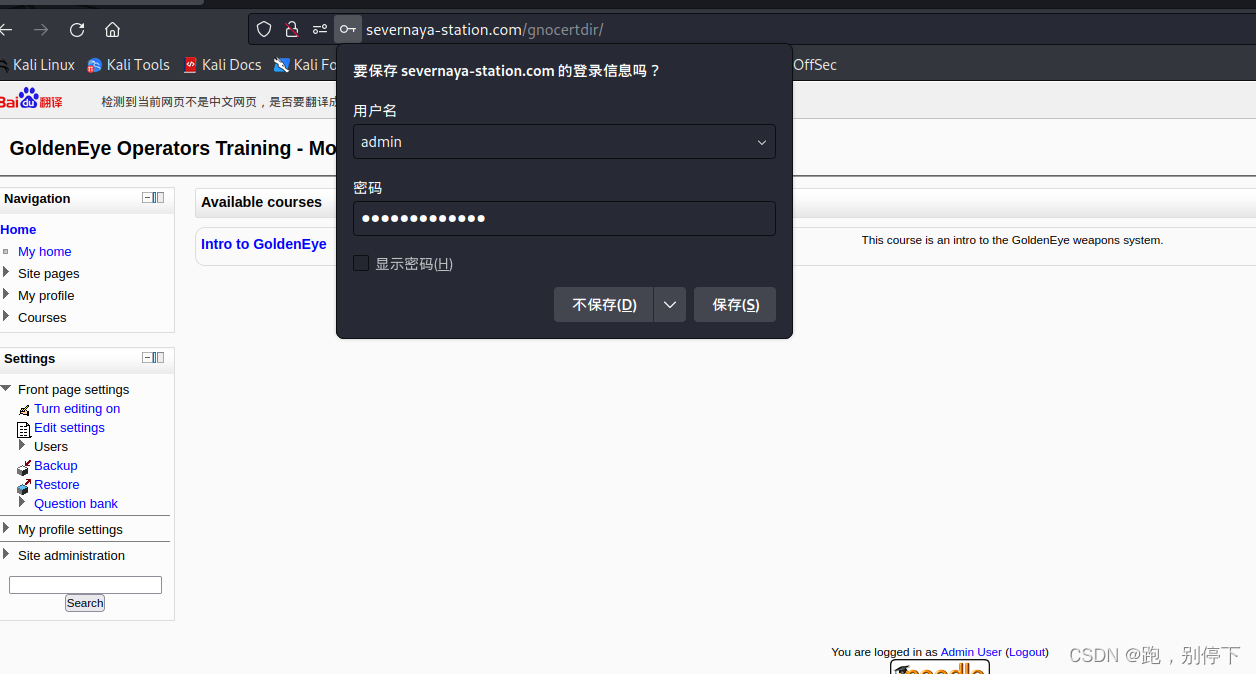Viewport: 1256px width, 674px height.
Task: Click the password field in save prompt
Action: pyautogui.click(x=564, y=218)
